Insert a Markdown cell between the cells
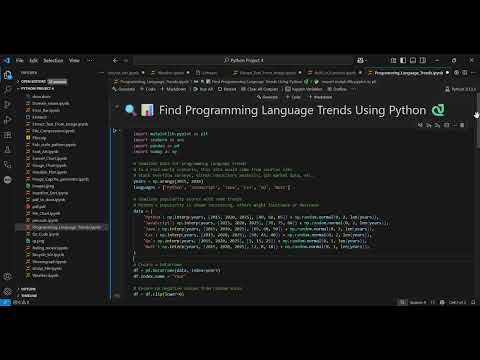This screenshot has width=480, height=360. pyautogui.click(x=320, y=97)
